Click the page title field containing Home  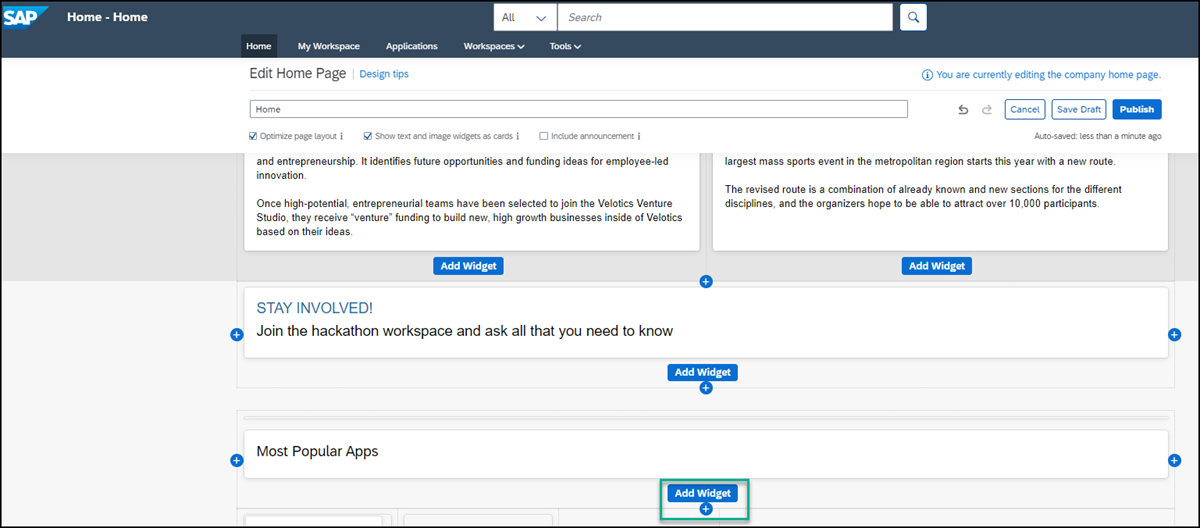click(x=579, y=109)
